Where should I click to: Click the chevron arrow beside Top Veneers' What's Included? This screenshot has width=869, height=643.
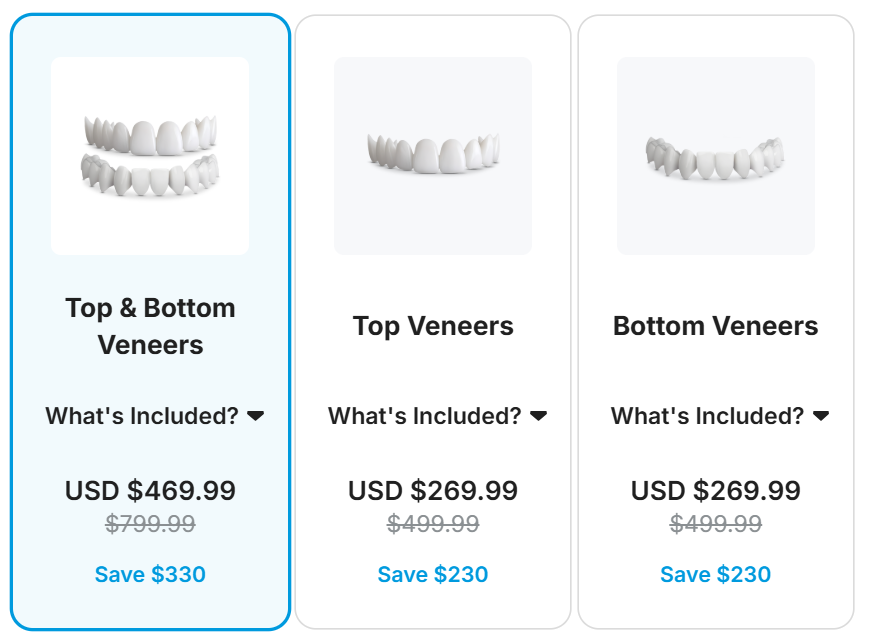(538, 416)
